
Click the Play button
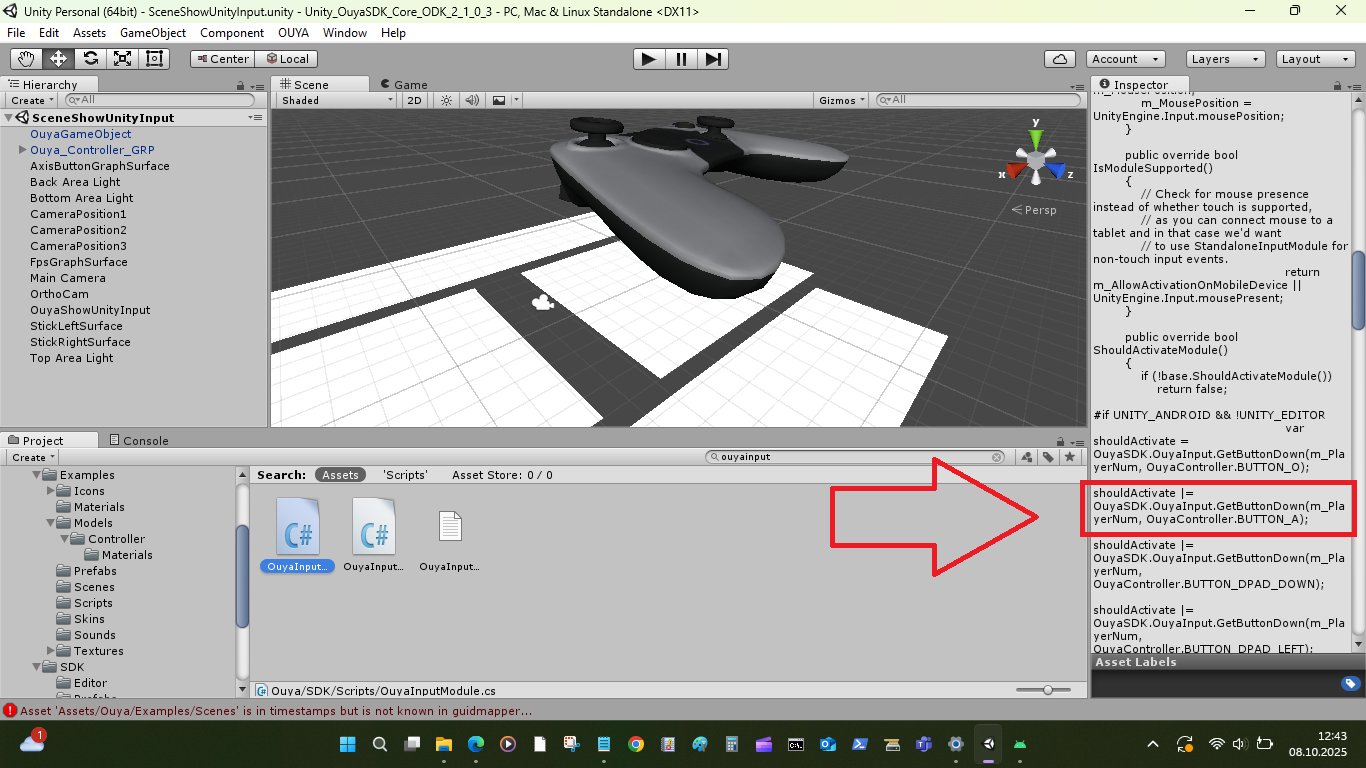click(648, 59)
